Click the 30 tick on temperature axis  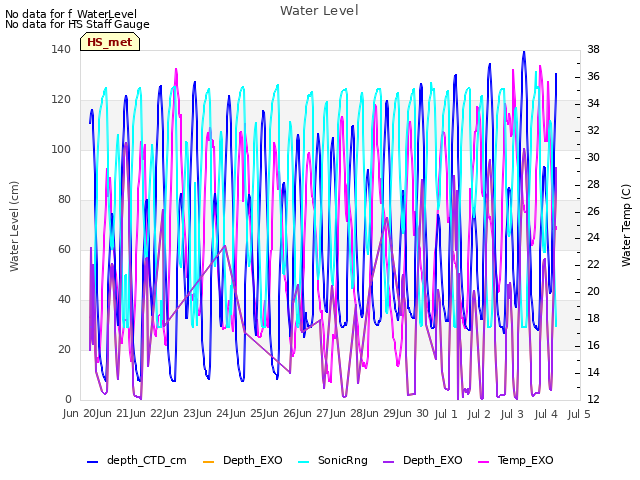(593, 157)
